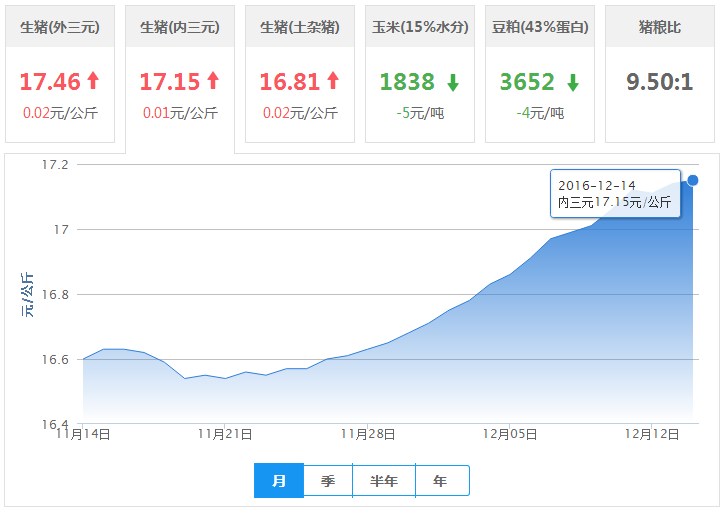Click red up arrow beside 17.46
725x513 pixels.
pos(93,82)
